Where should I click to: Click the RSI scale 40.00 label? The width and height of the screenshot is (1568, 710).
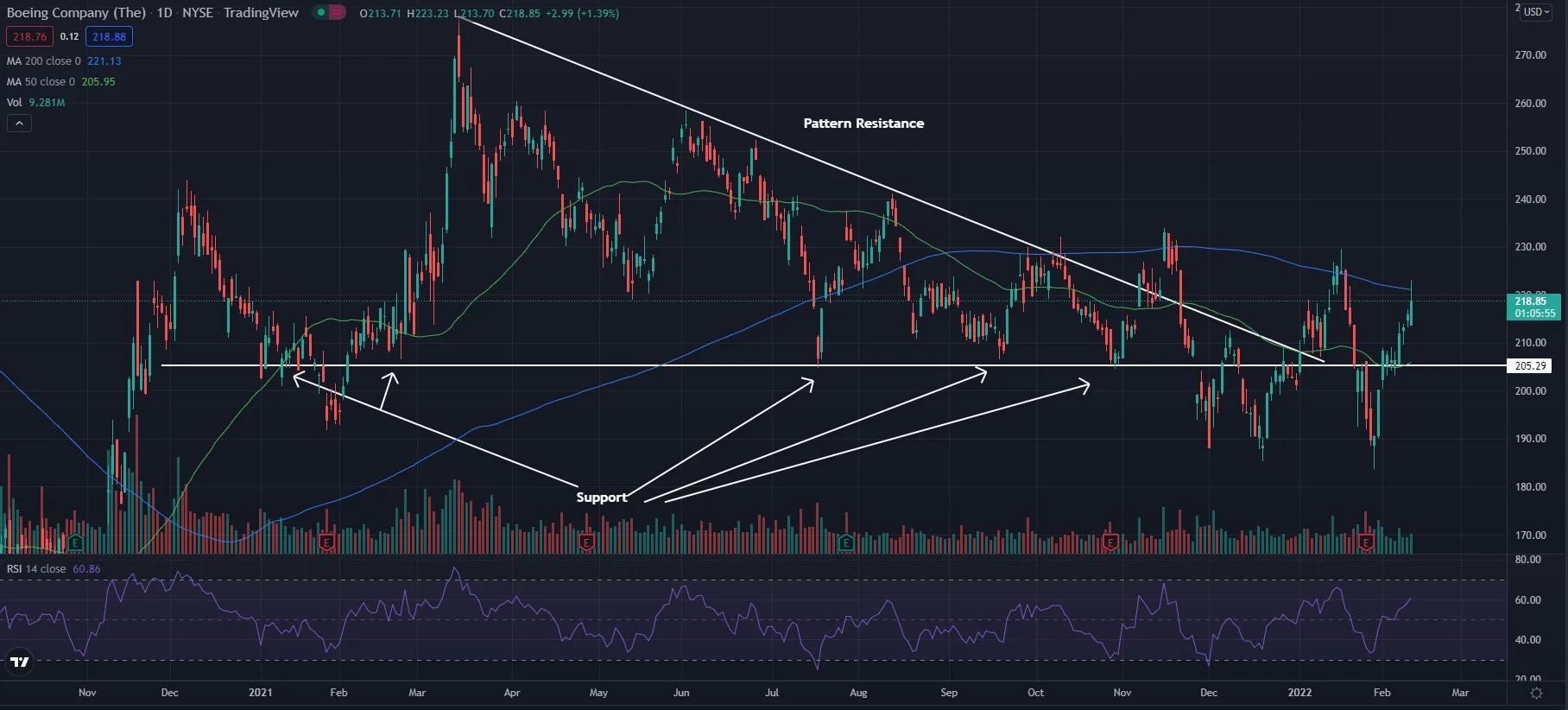pyautogui.click(x=1527, y=640)
